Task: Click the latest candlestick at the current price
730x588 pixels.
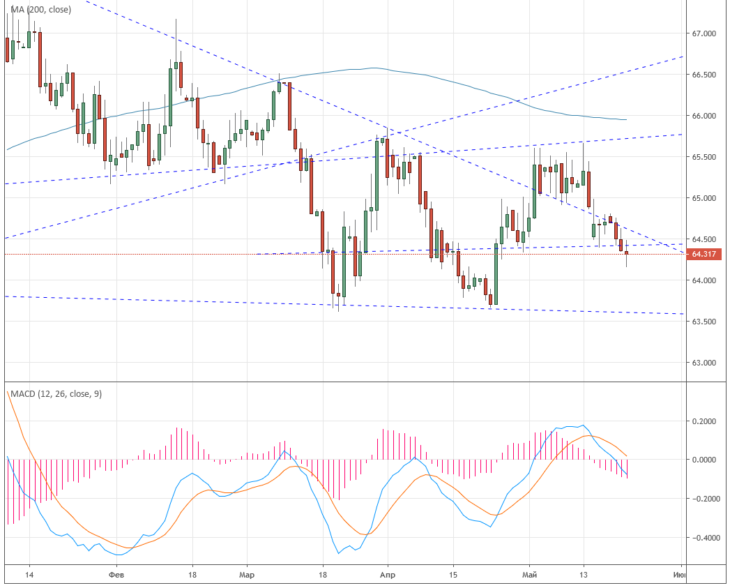Action: (x=627, y=253)
